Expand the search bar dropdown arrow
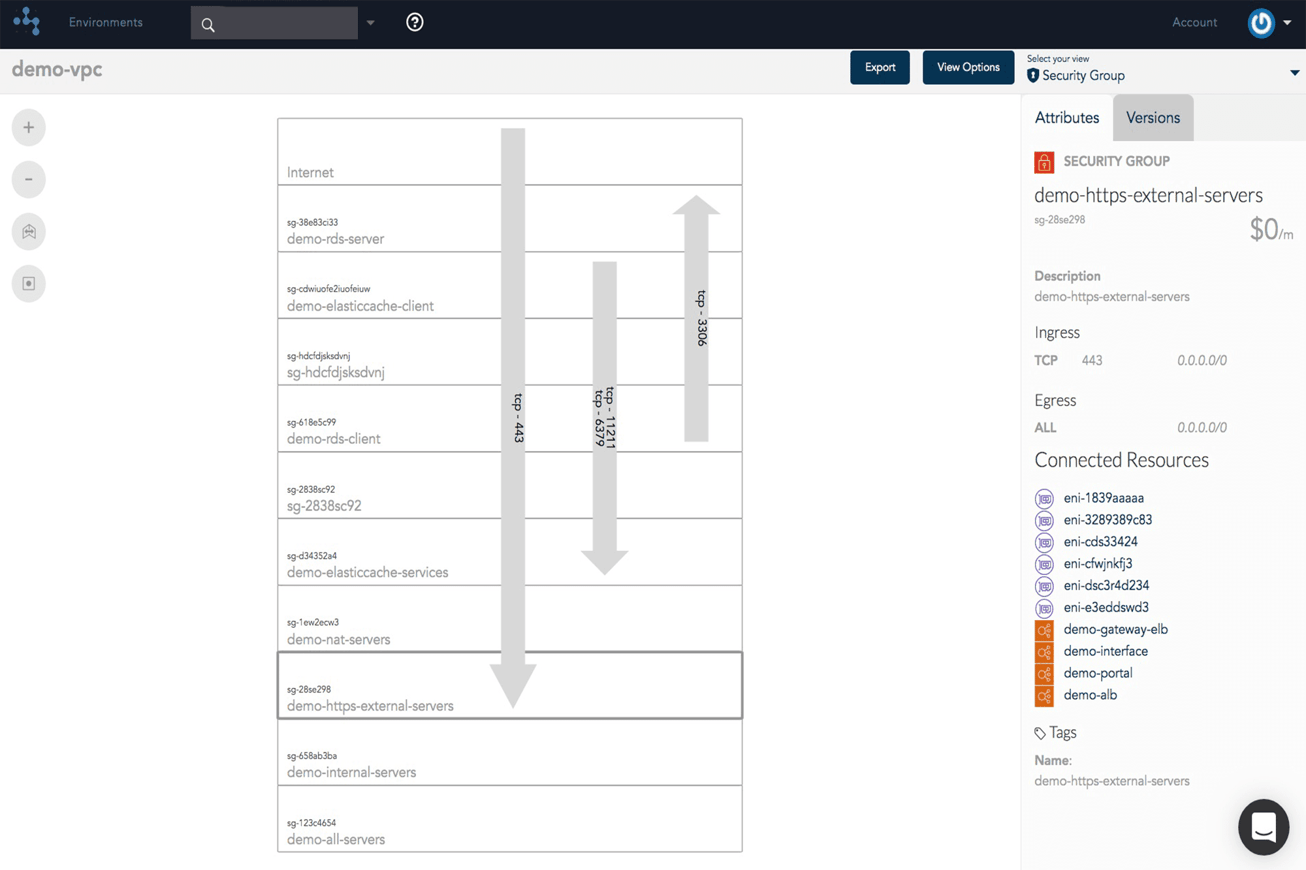Image resolution: width=1306 pixels, height=870 pixels. [x=371, y=21]
